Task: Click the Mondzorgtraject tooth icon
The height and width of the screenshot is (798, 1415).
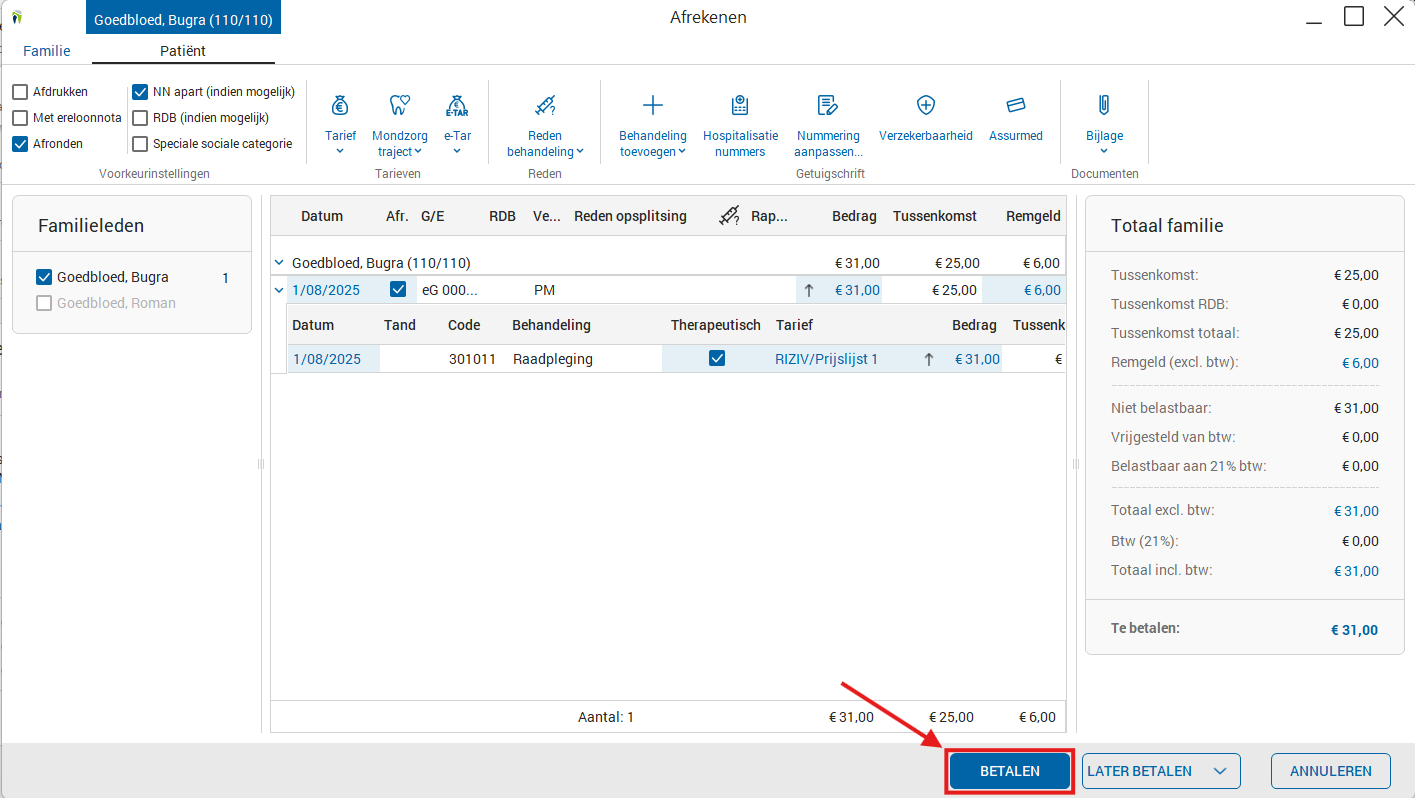Action: [x=398, y=106]
